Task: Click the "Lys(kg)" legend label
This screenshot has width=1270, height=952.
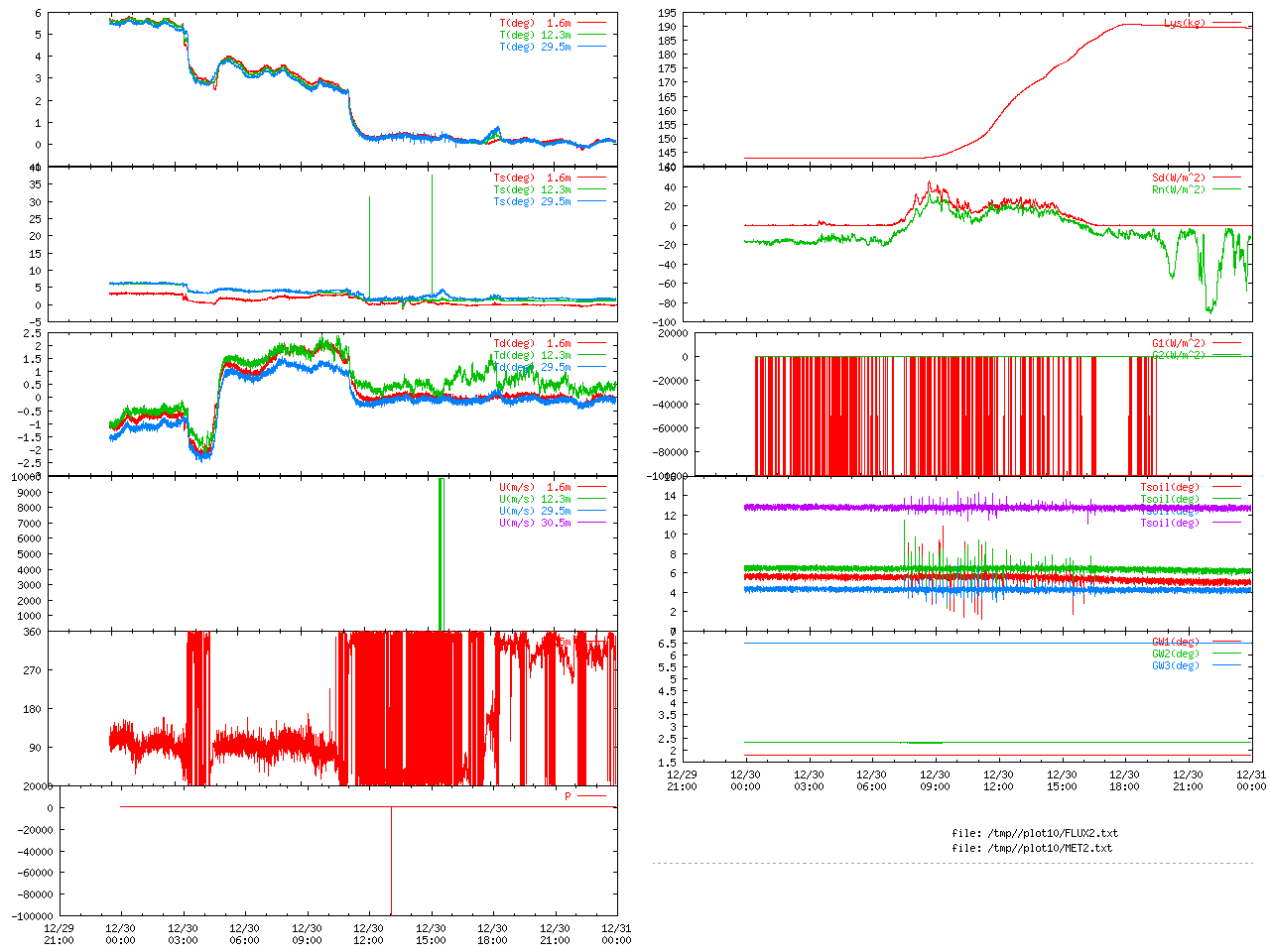Action: [x=1185, y=23]
